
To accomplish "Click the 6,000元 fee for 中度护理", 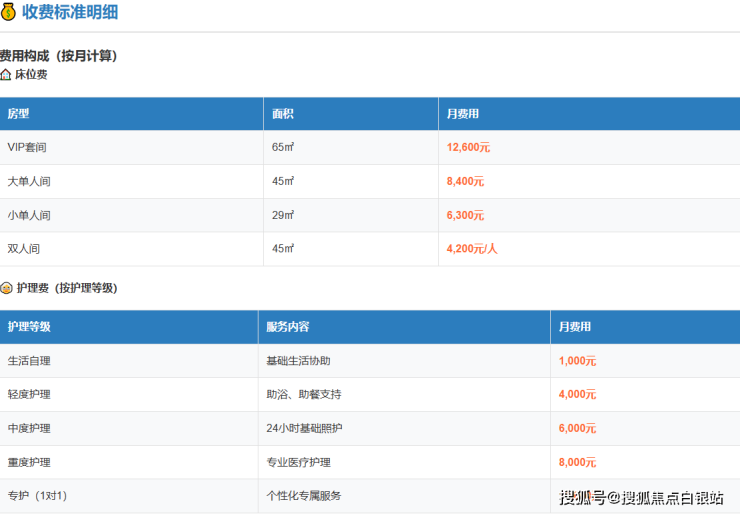I will pos(577,429).
